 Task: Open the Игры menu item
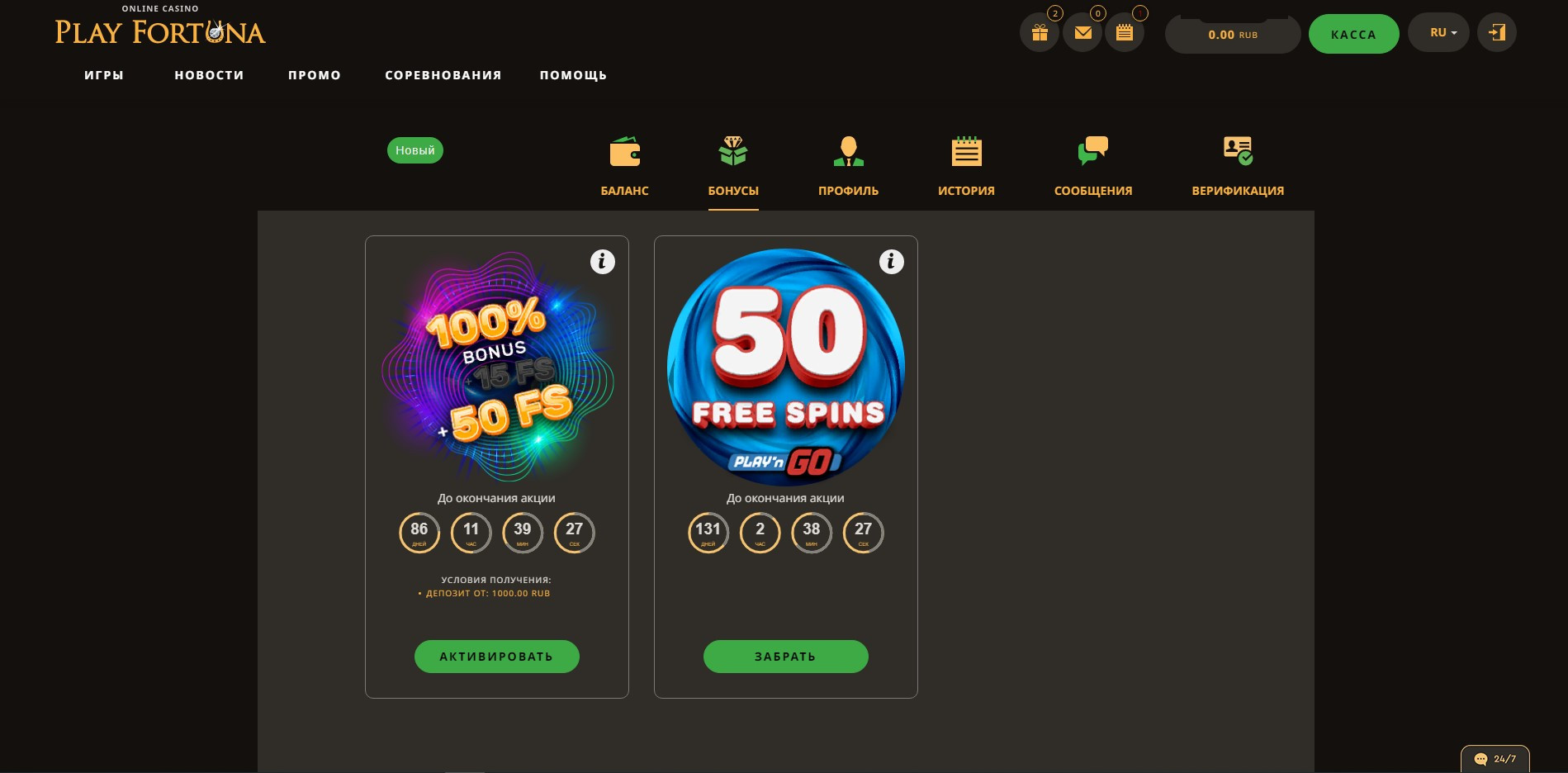point(104,75)
